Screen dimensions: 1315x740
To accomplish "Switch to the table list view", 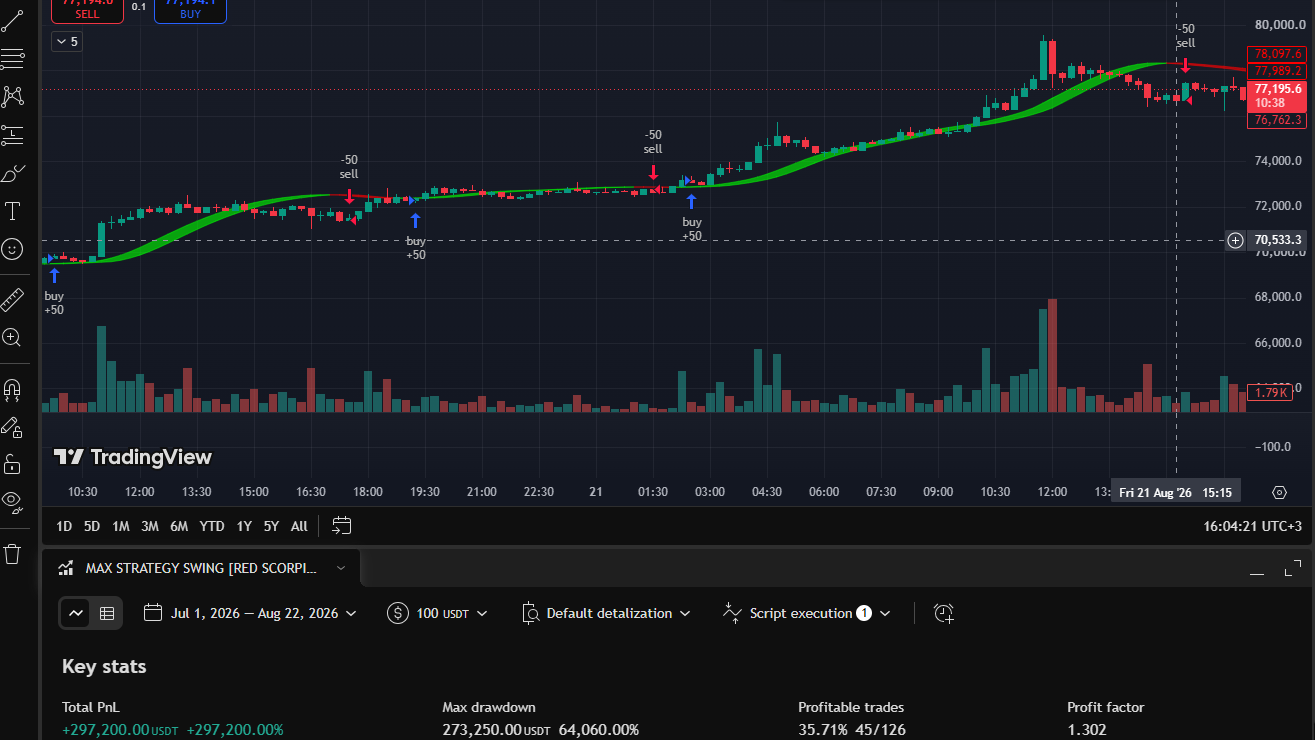I will tap(107, 613).
